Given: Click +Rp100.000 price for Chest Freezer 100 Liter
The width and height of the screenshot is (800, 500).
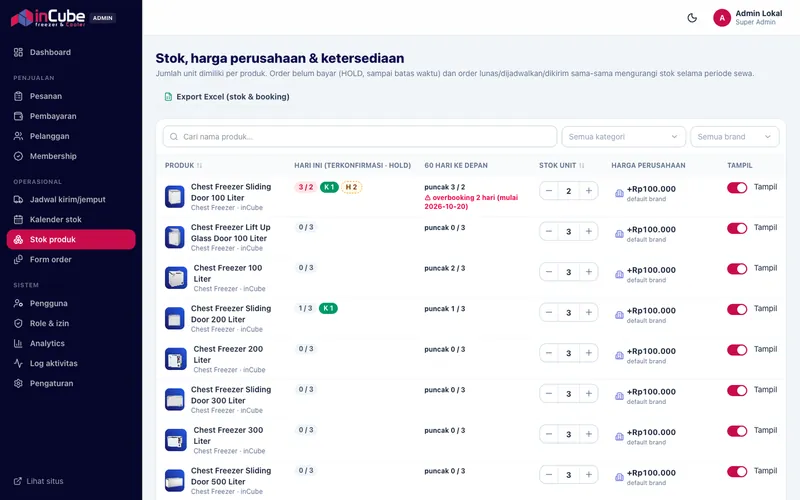Looking at the screenshot, I should pos(651,270).
